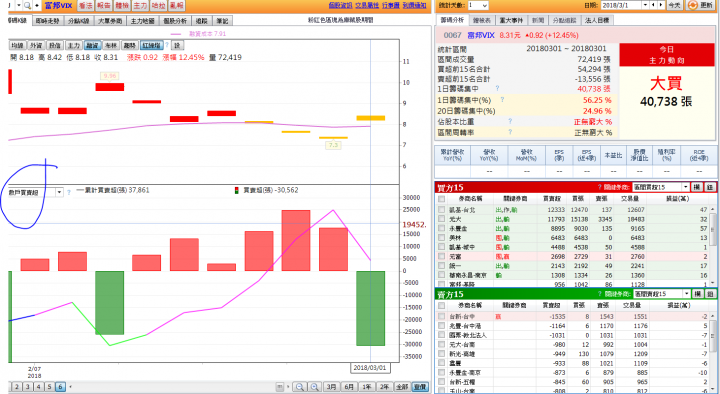This screenshot has width=720, height=394.
Task: Click the 更新 refresh button
Action: pyautogui.click(x=700, y=6)
